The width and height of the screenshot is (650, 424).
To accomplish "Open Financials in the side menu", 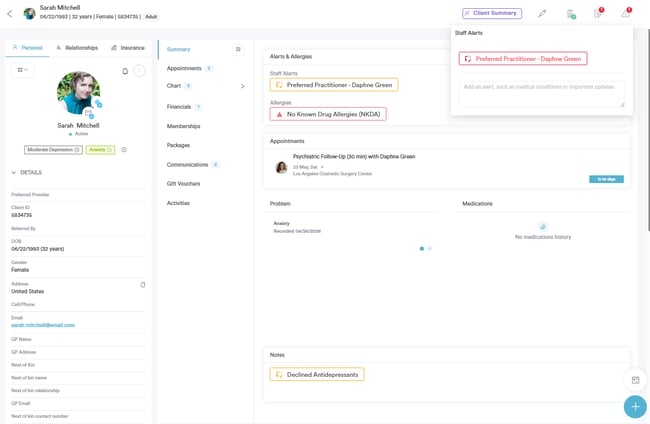I will click(x=179, y=107).
